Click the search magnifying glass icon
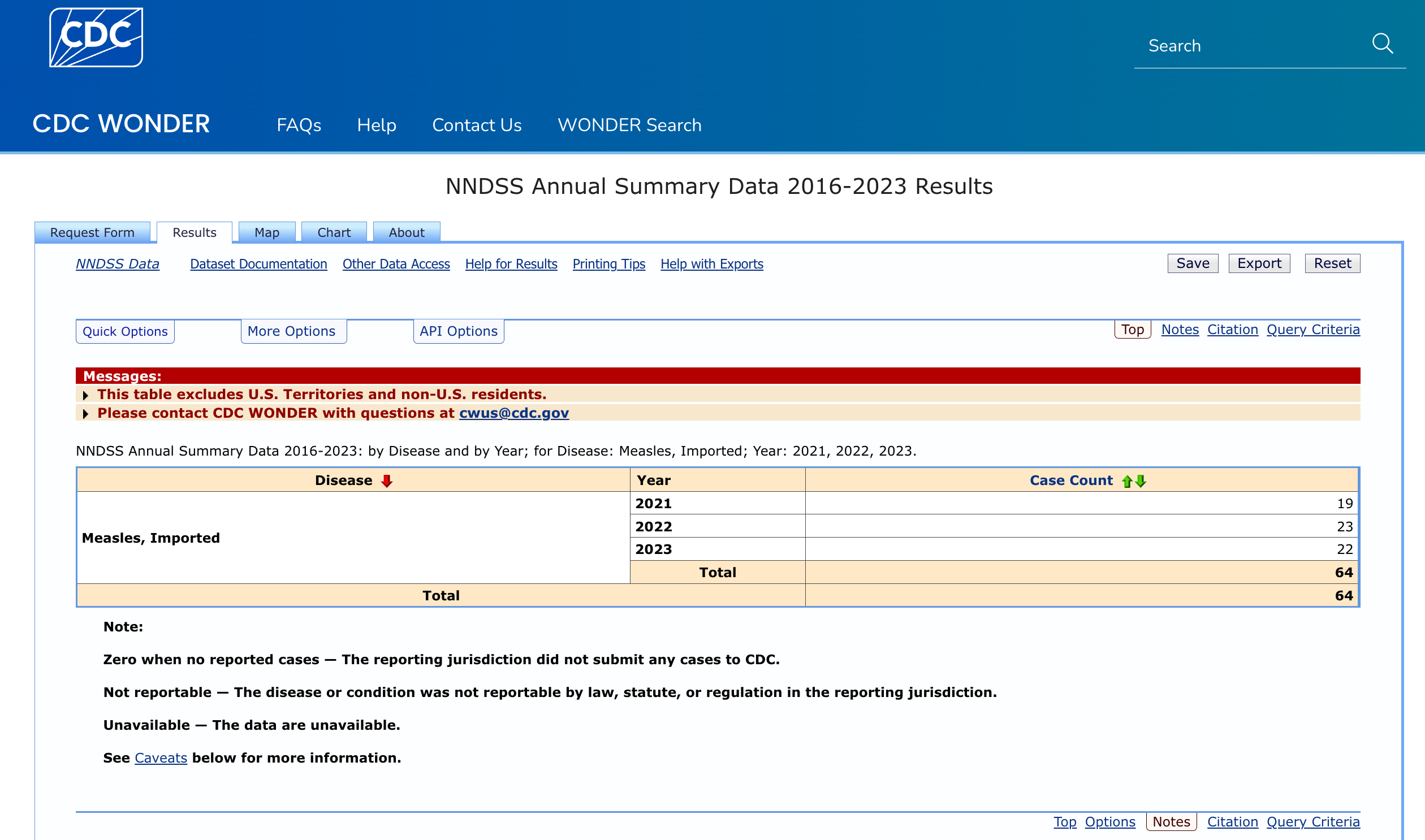 pos(1383,44)
